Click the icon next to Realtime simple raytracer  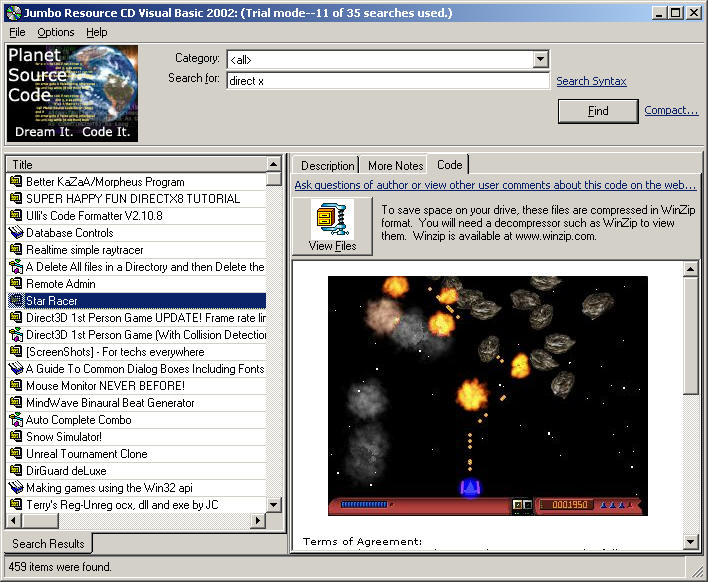coord(16,250)
